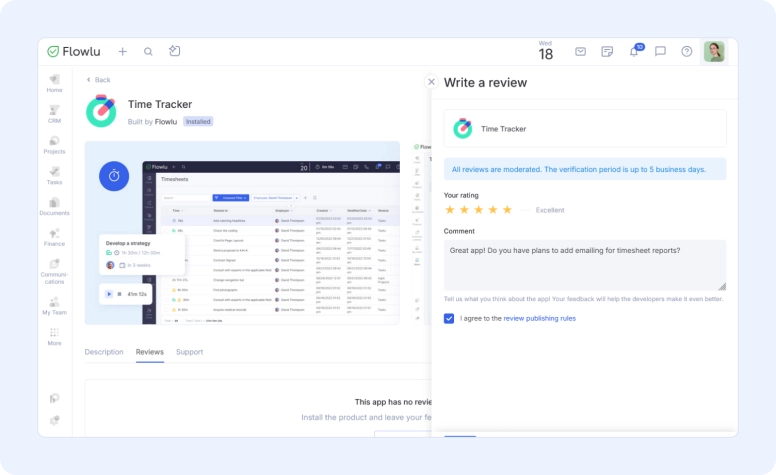776x475 pixels.
Task: Set rating to three stars
Action: click(x=479, y=210)
